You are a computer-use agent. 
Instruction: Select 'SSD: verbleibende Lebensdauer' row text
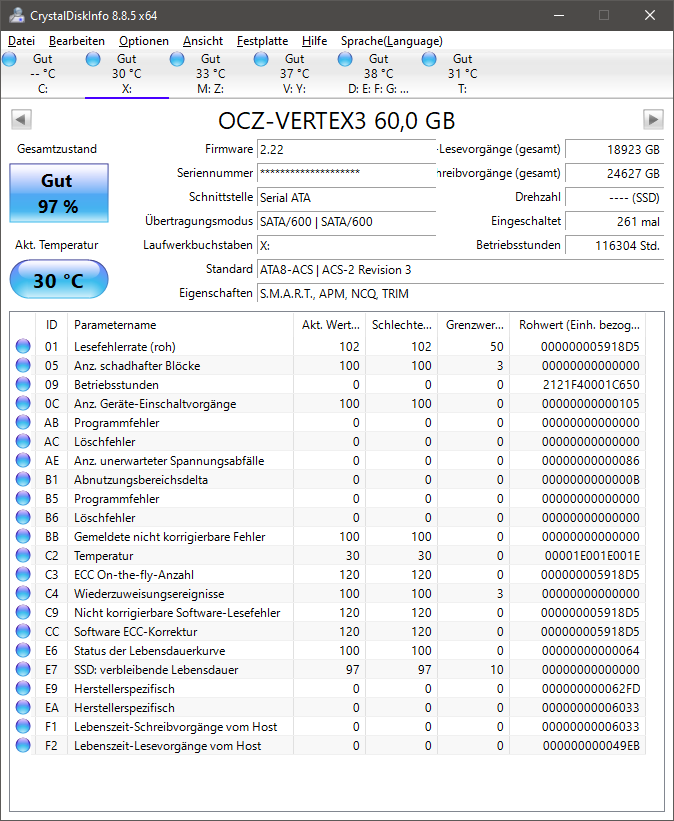(156, 670)
